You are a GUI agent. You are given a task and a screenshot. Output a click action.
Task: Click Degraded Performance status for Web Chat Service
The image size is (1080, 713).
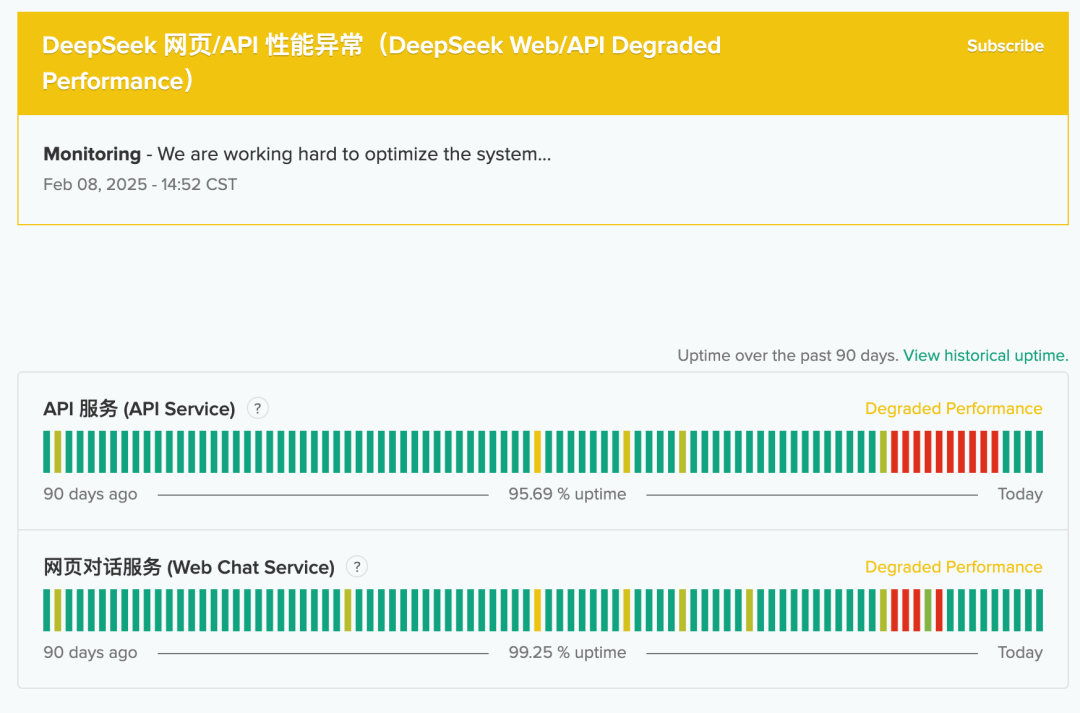(x=953, y=567)
